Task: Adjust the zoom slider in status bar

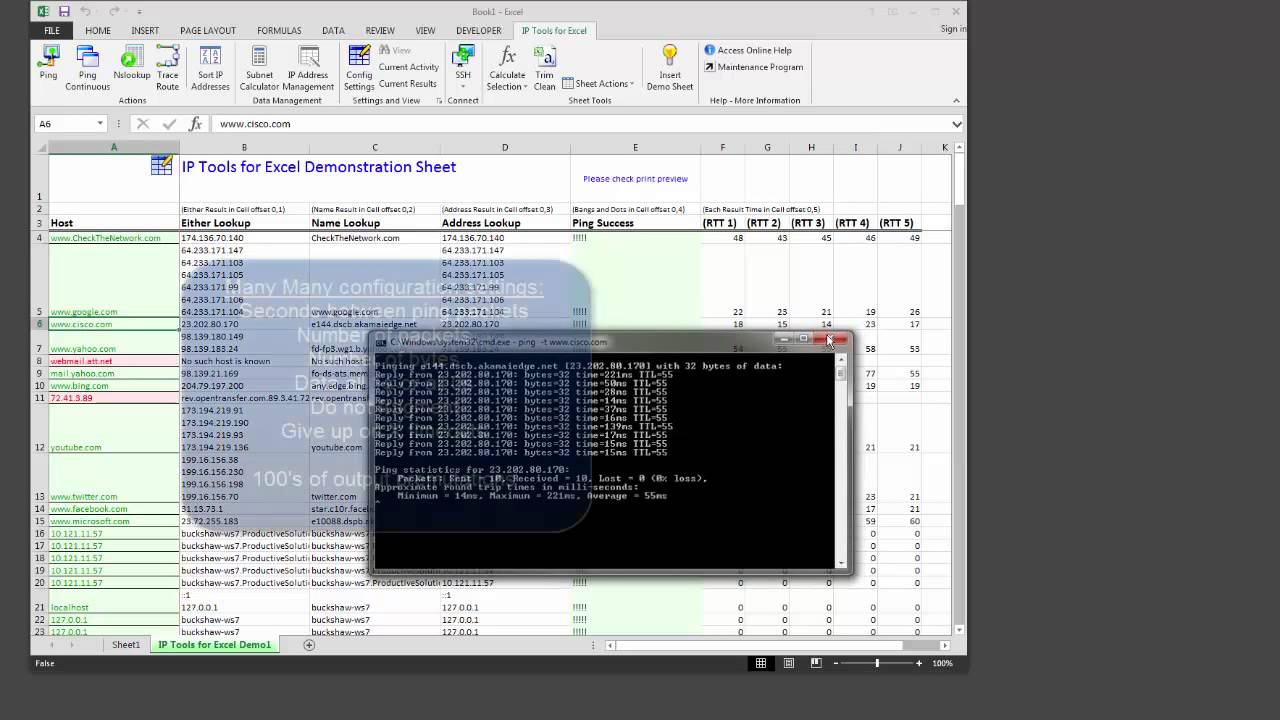Action: tap(877, 663)
